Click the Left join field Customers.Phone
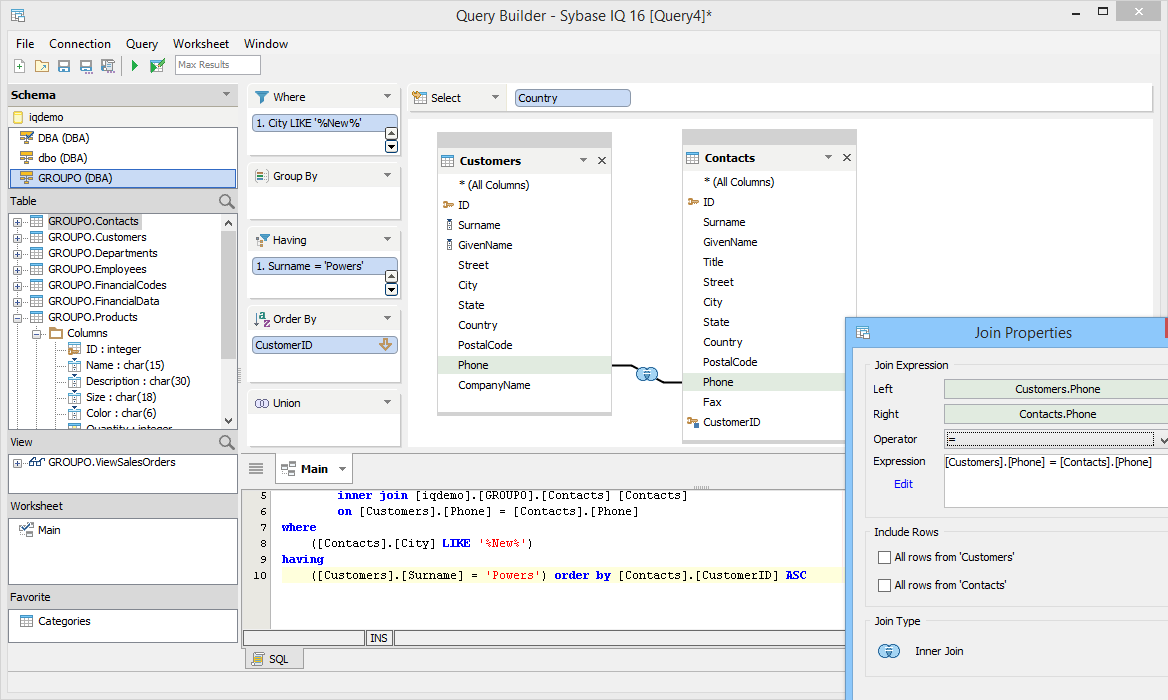1168x700 pixels. (x=1056, y=389)
